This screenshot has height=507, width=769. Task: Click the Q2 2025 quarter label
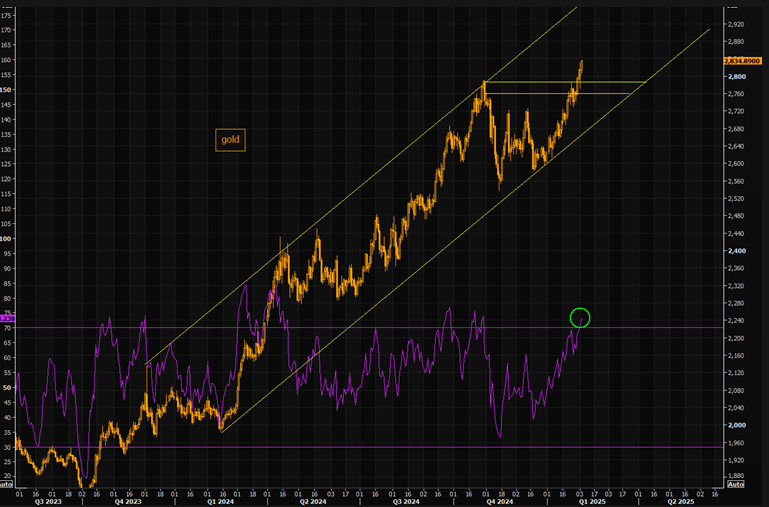(x=684, y=501)
